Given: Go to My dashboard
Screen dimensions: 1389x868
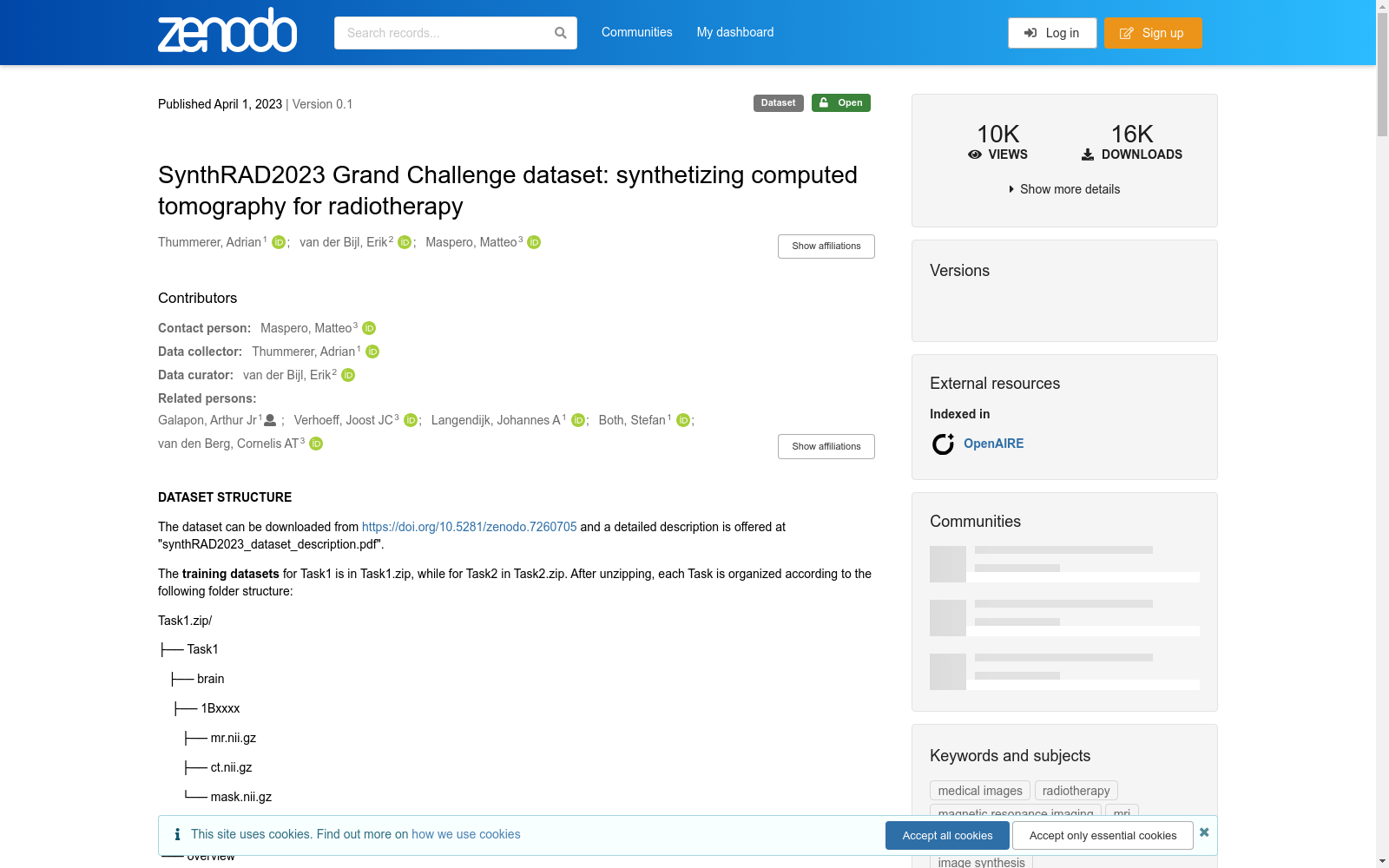Looking at the screenshot, I should 734,32.
